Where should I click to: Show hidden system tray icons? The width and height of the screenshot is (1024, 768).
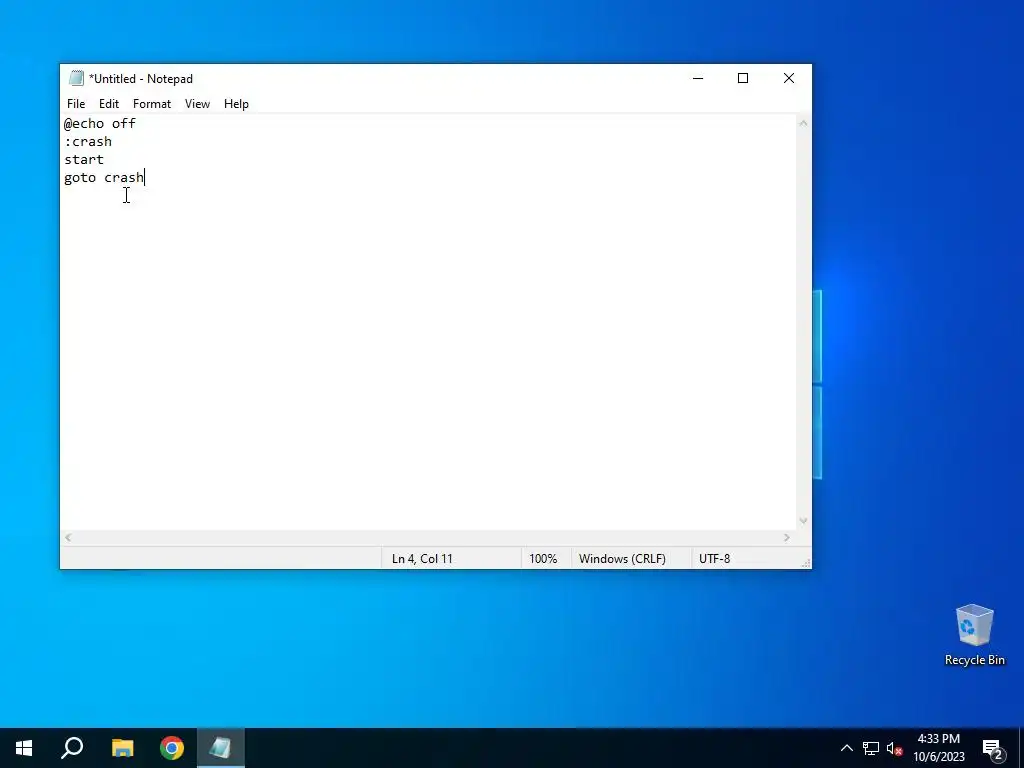pyautogui.click(x=846, y=748)
